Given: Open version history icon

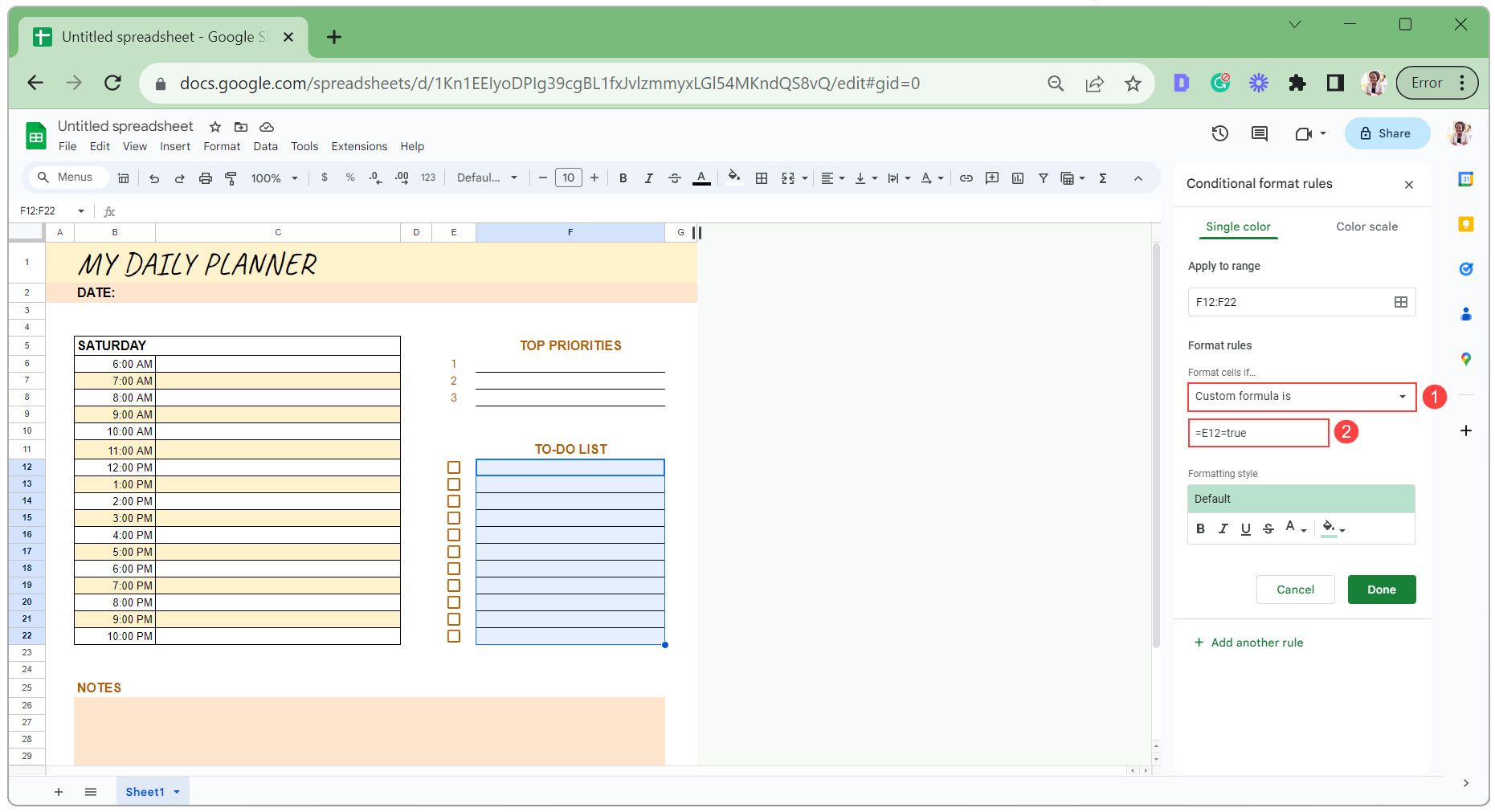Looking at the screenshot, I should pos(1220,134).
